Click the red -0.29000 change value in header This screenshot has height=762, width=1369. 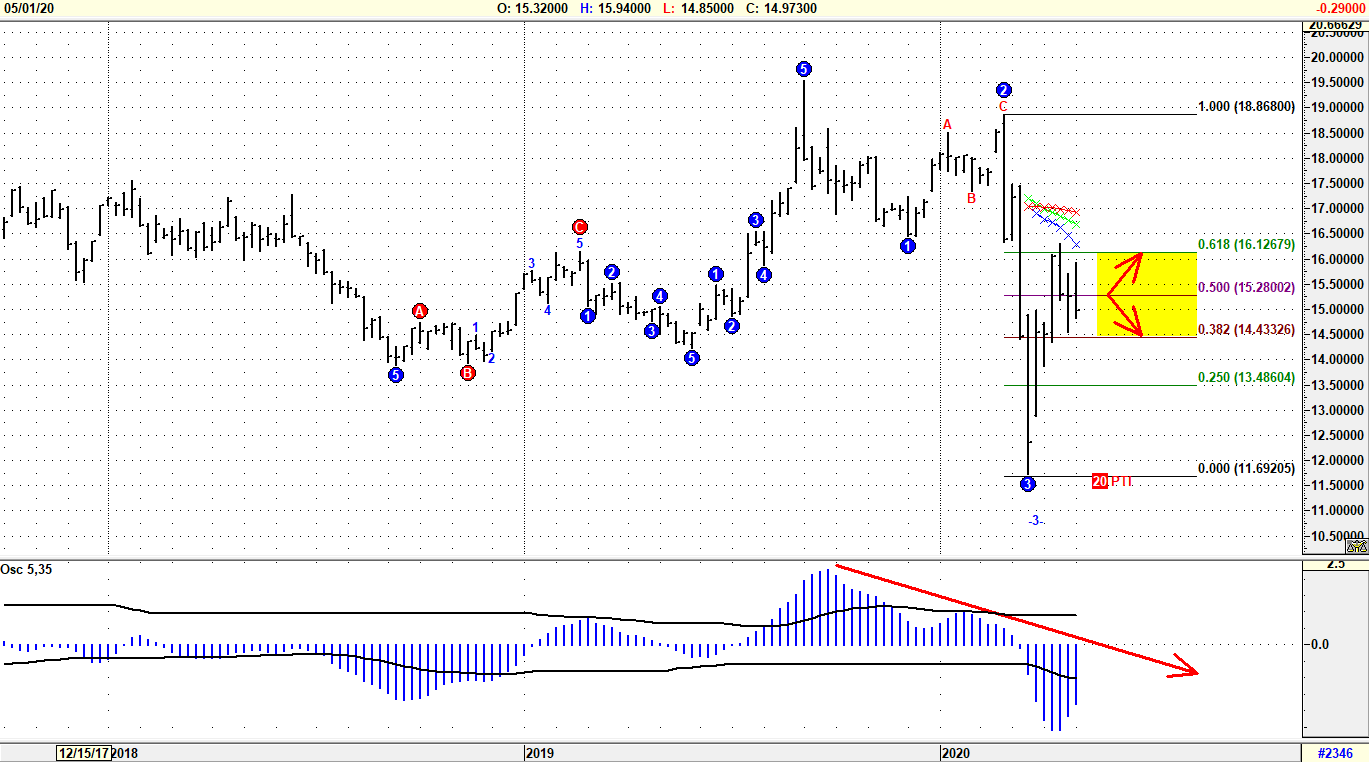tap(1340, 9)
